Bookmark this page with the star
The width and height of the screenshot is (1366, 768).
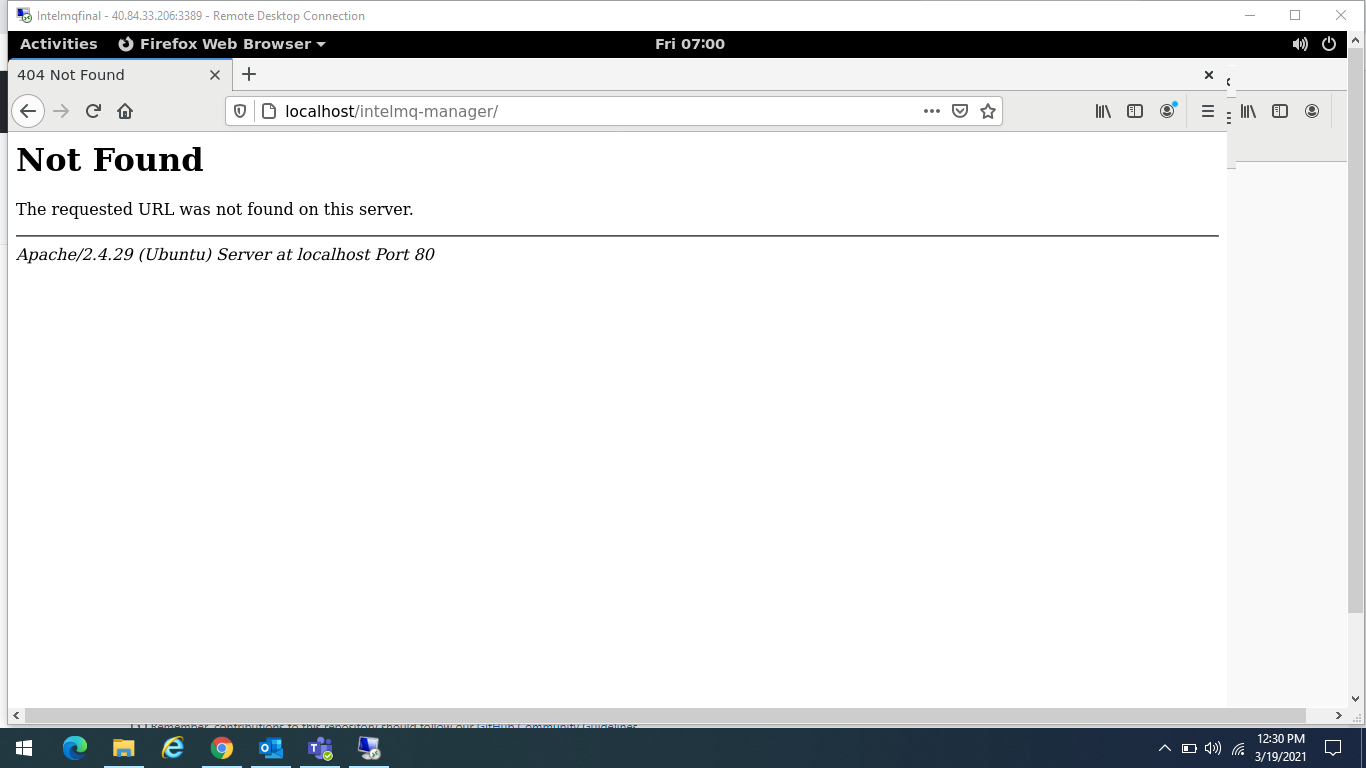point(988,111)
